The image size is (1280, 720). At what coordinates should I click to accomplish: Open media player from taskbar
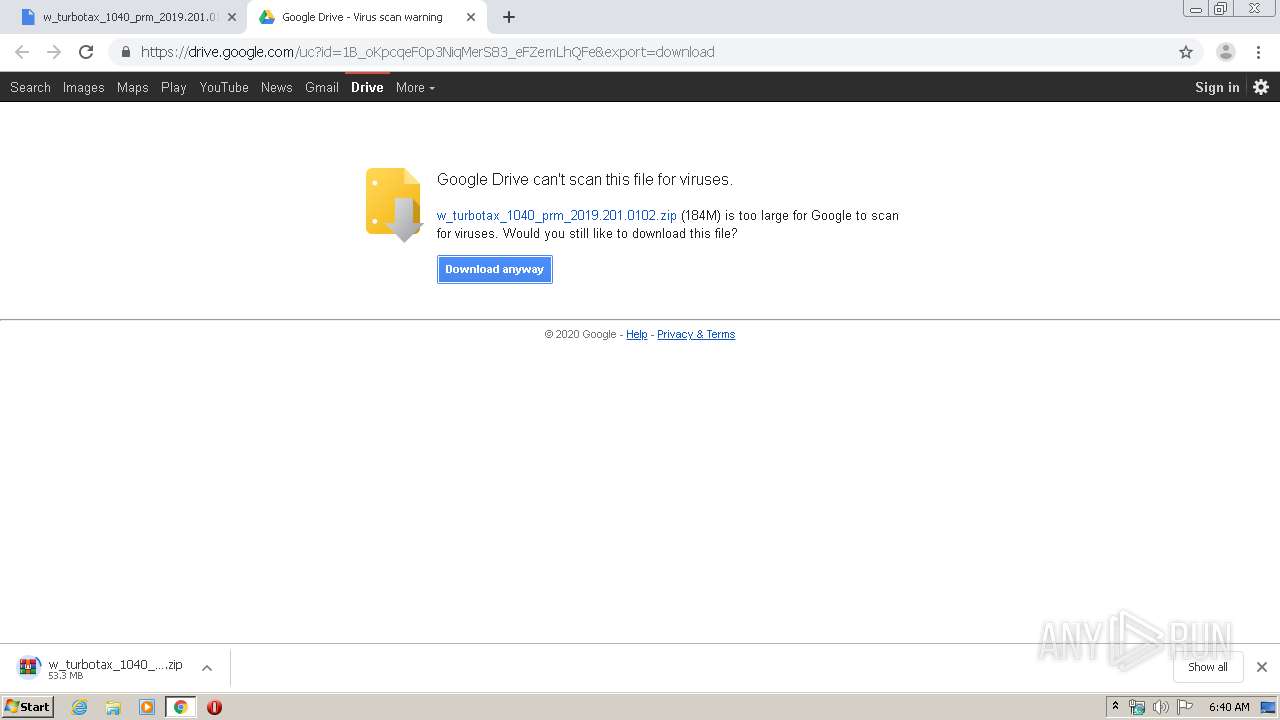147,707
